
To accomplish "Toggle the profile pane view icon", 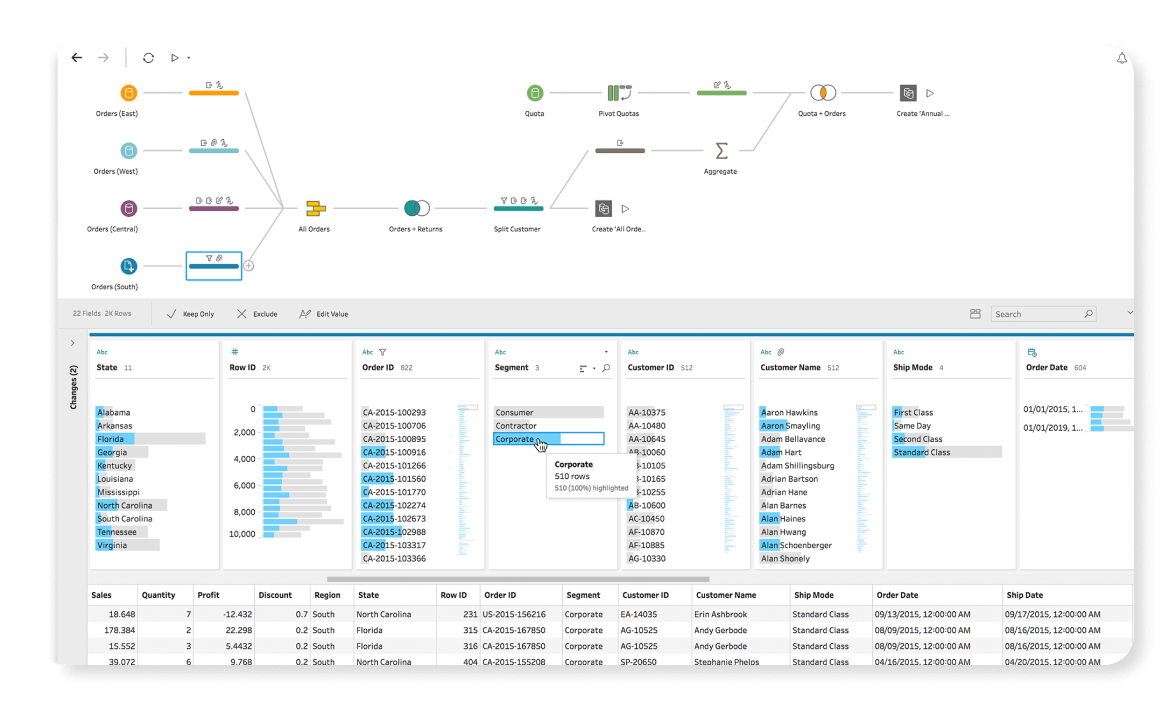I will click(975, 314).
